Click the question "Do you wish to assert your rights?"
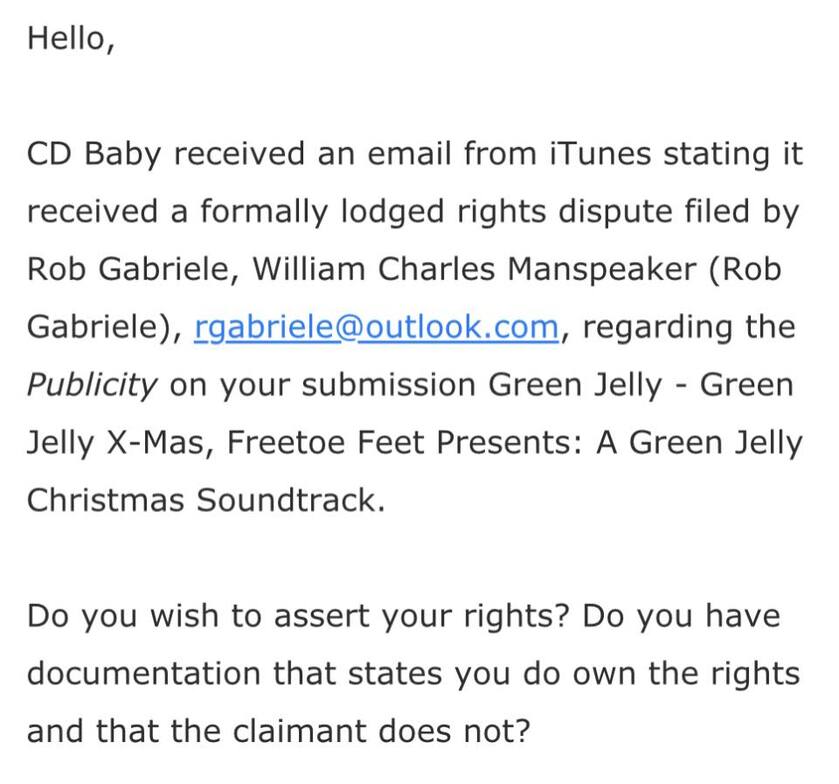This screenshot has height=784, width=839. [298, 615]
